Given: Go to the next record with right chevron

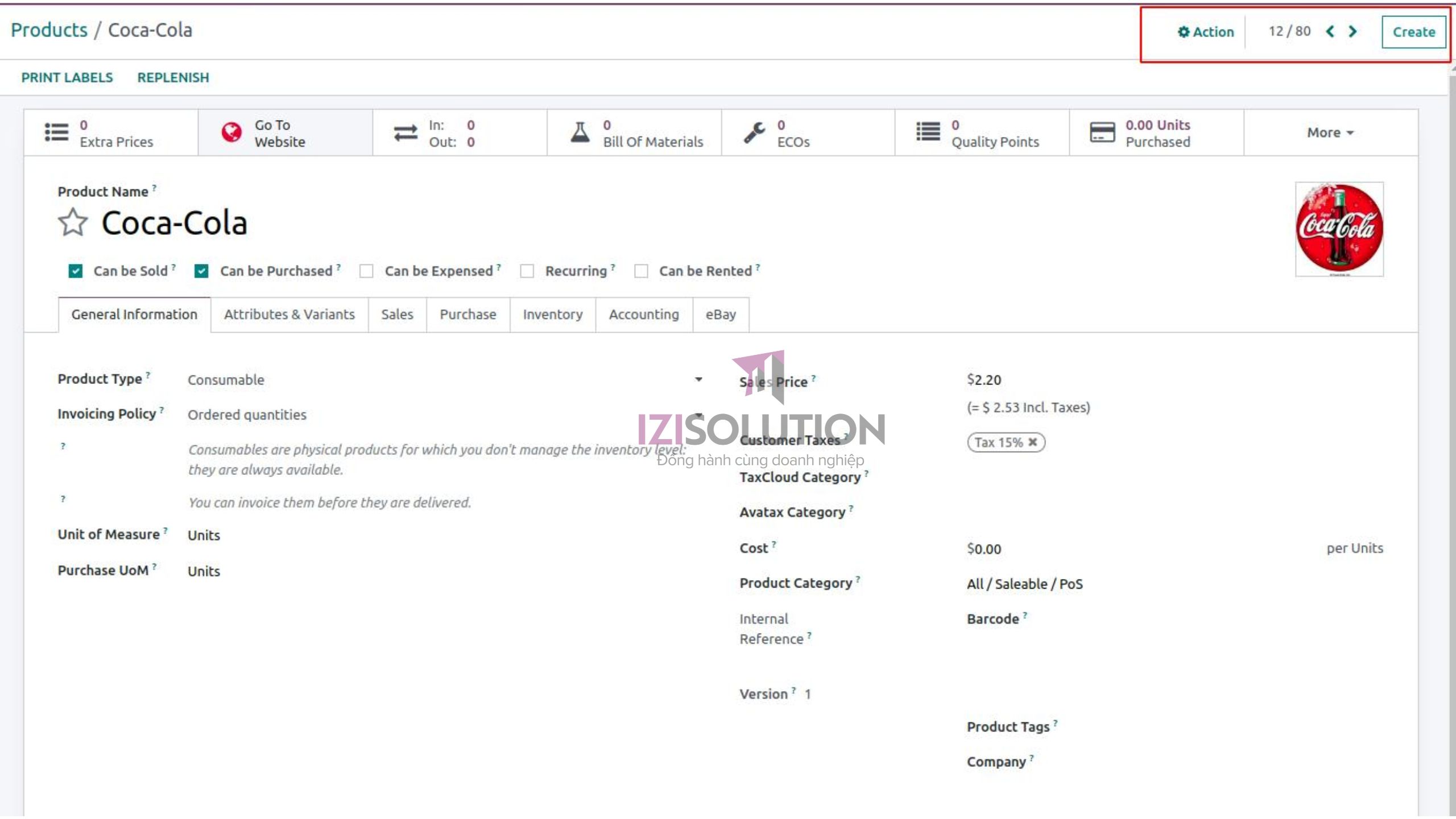Looking at the screenshot, I should (x=1352, y=32).
